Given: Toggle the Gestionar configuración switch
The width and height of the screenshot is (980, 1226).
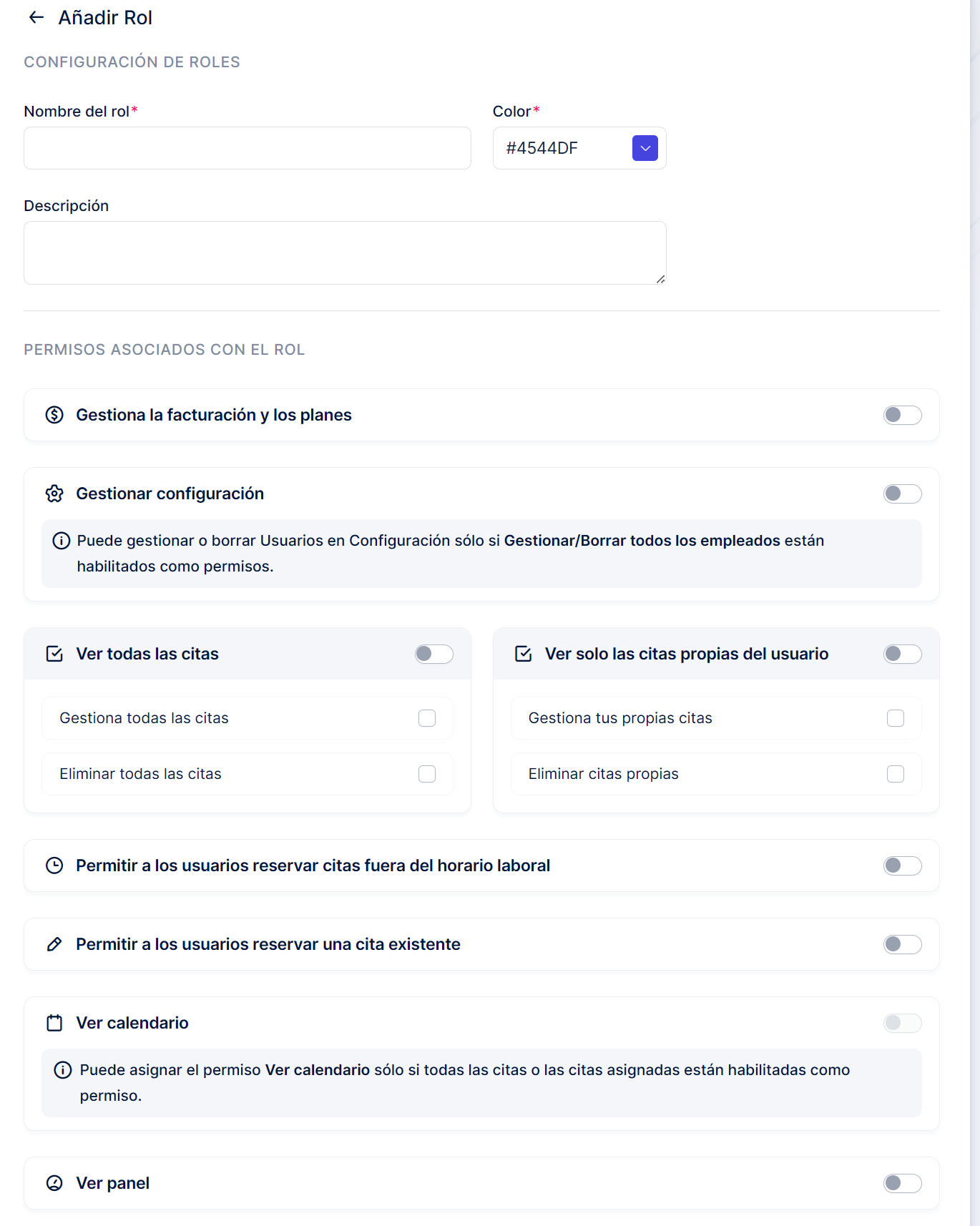Looking at the screenshot, I should coord(902,494).
